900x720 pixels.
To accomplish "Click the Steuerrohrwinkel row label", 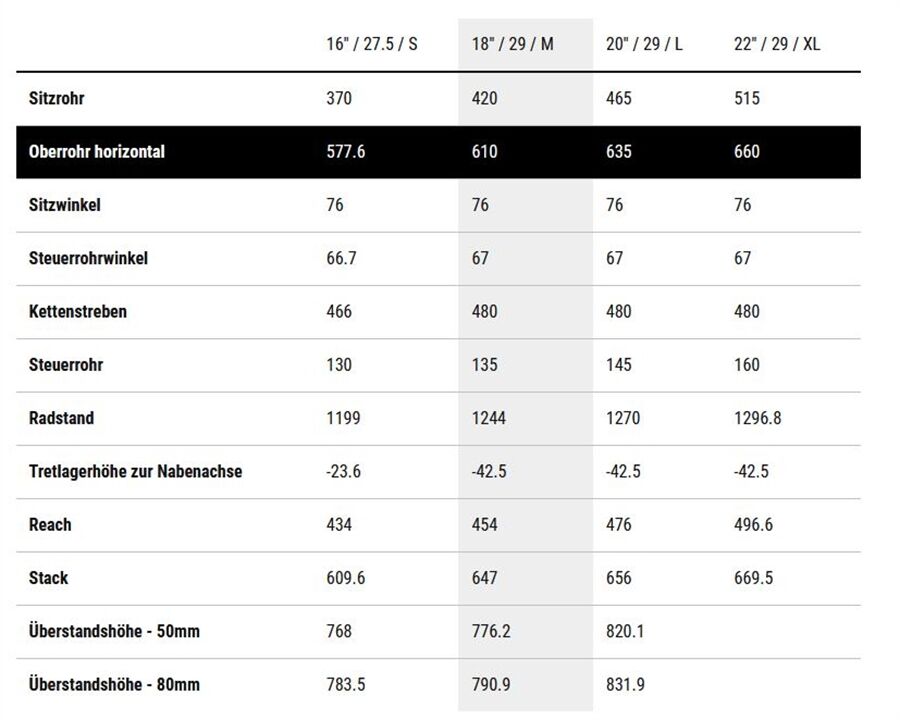I will 88,258.
